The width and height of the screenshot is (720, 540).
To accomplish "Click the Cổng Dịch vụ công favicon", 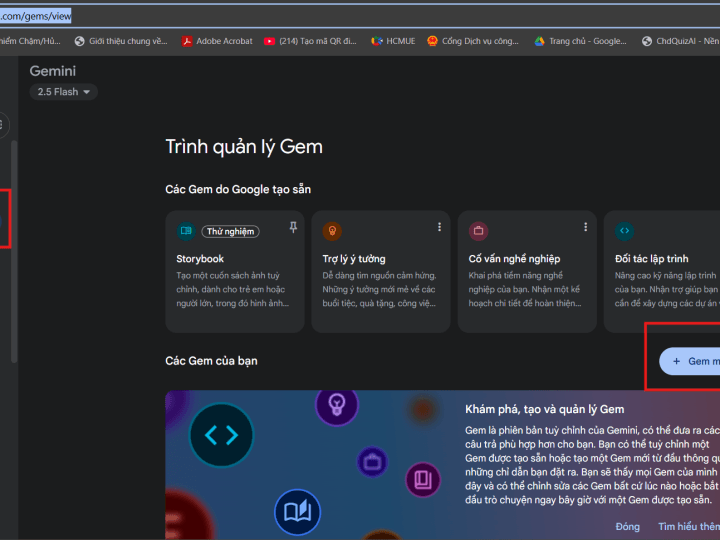I will [432, 41].
